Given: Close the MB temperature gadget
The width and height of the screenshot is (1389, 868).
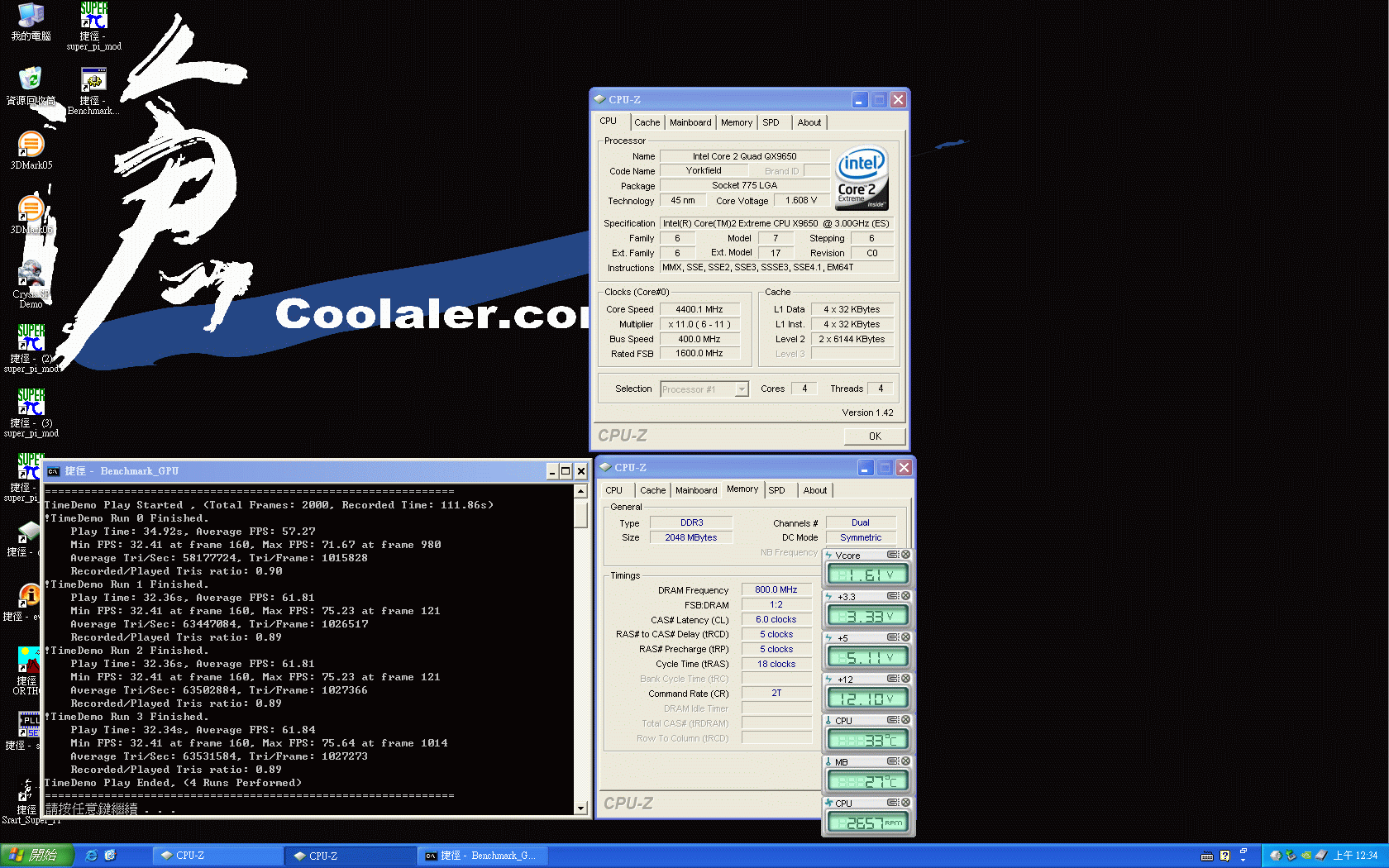Looking at the screenshot, I should 905,761.
